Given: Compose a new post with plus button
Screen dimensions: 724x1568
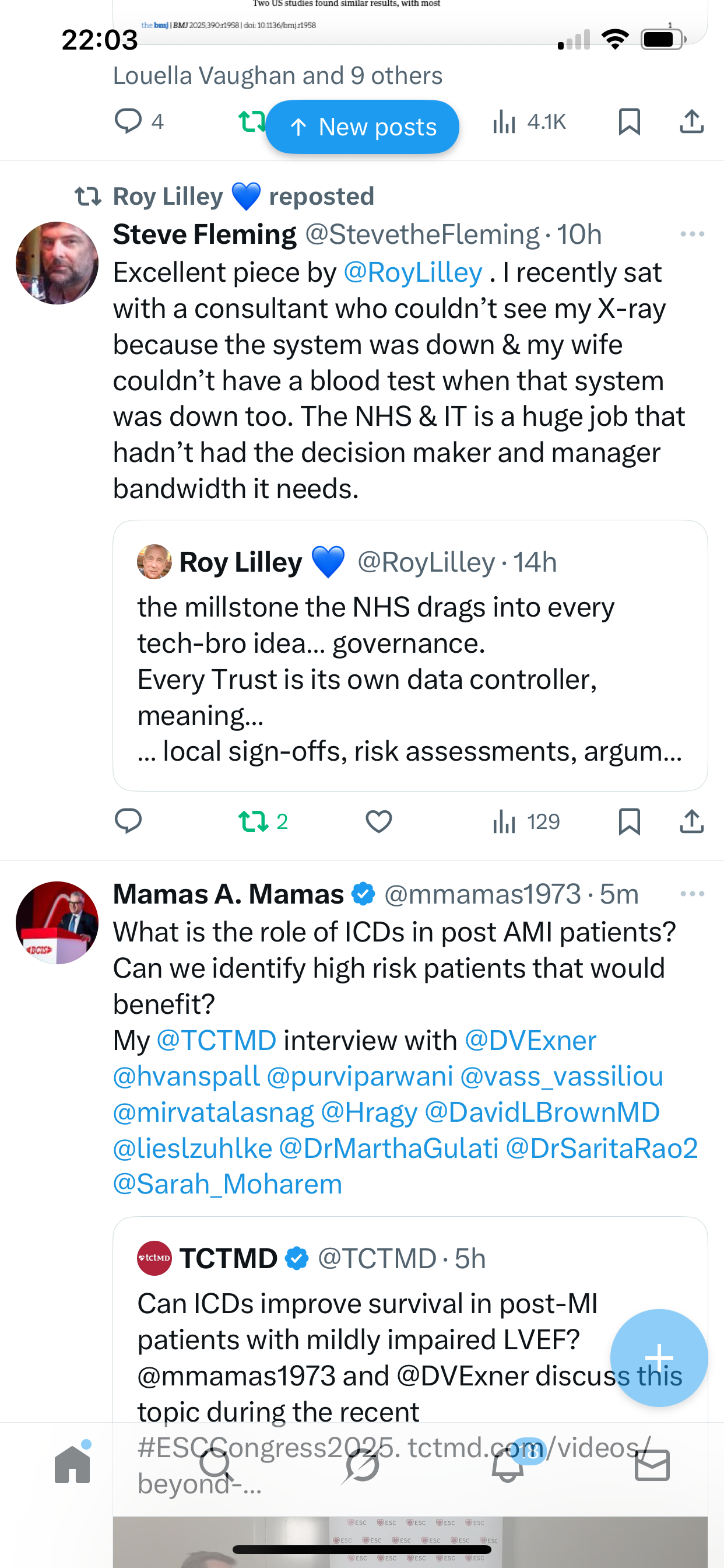Looking at the screenshot, I should (659, 1357).
